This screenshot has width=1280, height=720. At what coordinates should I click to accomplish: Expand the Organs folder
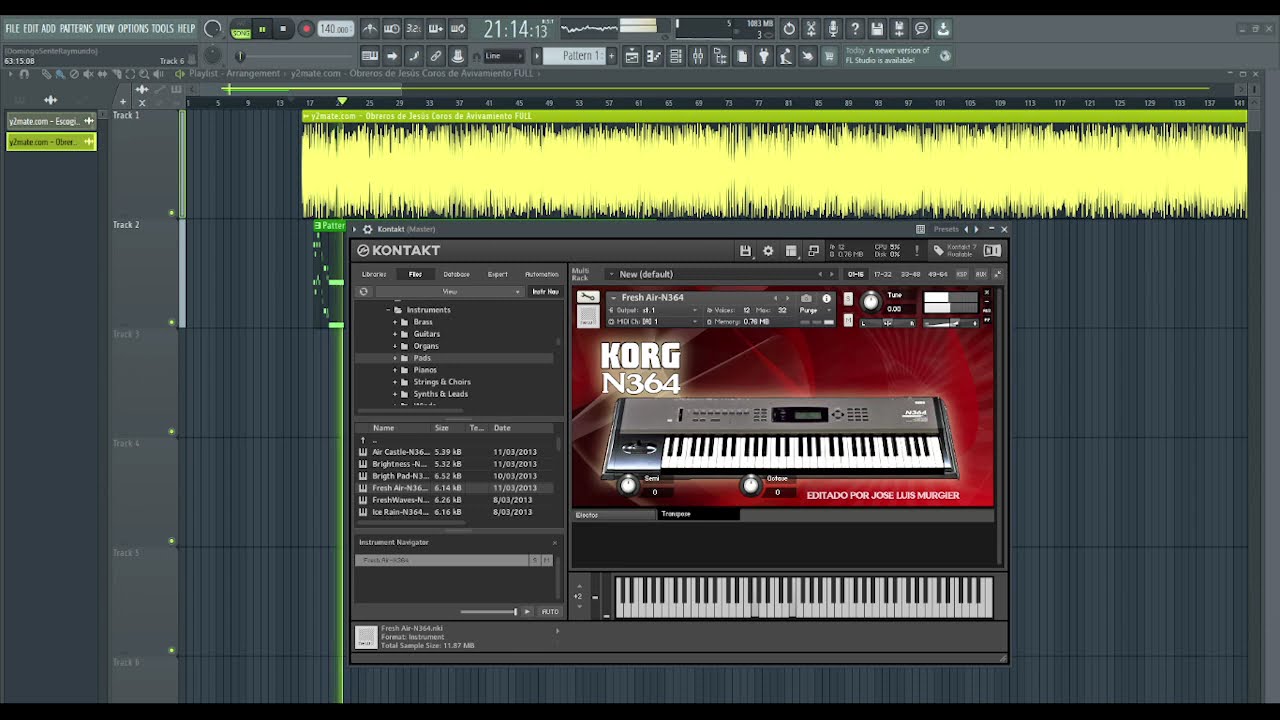tap(395, 346)
